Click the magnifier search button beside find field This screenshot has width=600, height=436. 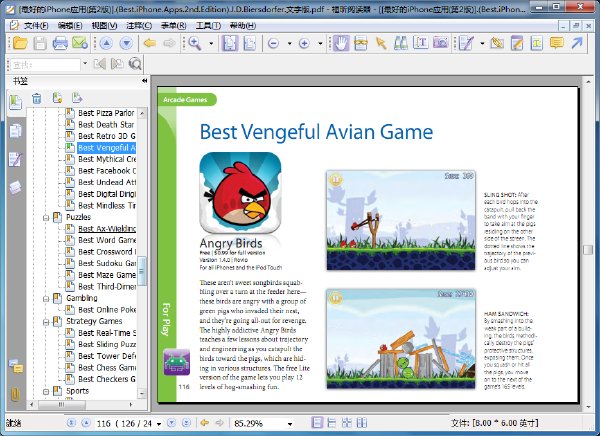[135, 64]
